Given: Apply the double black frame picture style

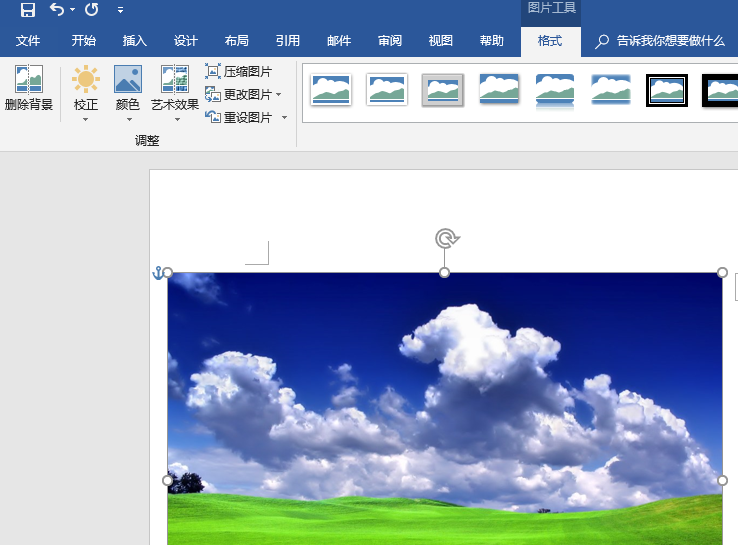Looking at the screenshot, I should (667, 90).
